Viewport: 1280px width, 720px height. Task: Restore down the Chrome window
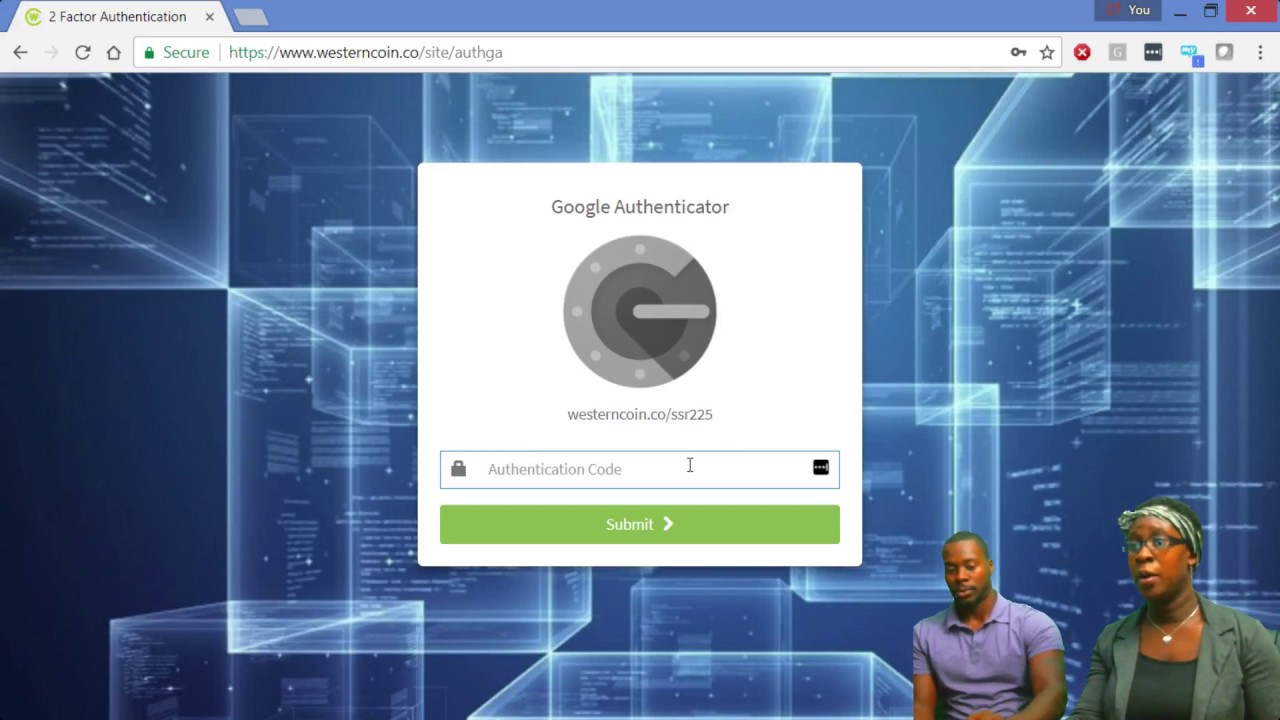pos(1210,11)
